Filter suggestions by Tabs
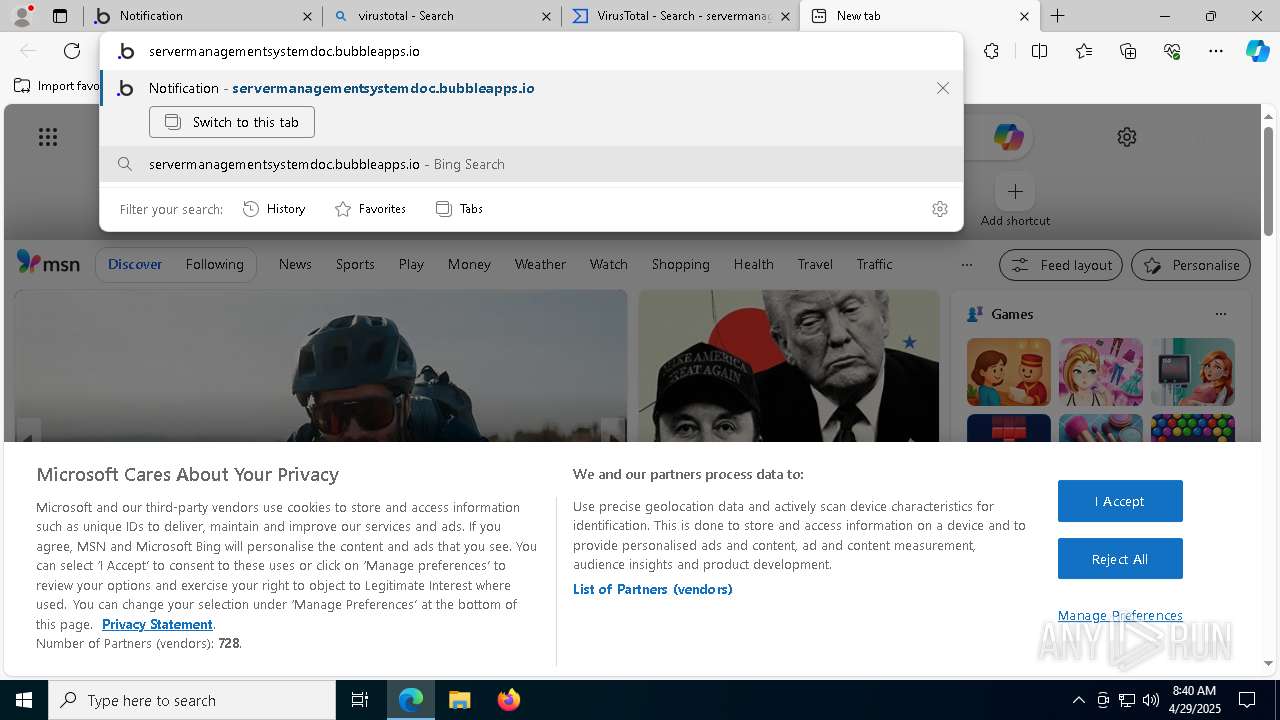This screenshot has height=720, width=1280. tap(459, 209)
